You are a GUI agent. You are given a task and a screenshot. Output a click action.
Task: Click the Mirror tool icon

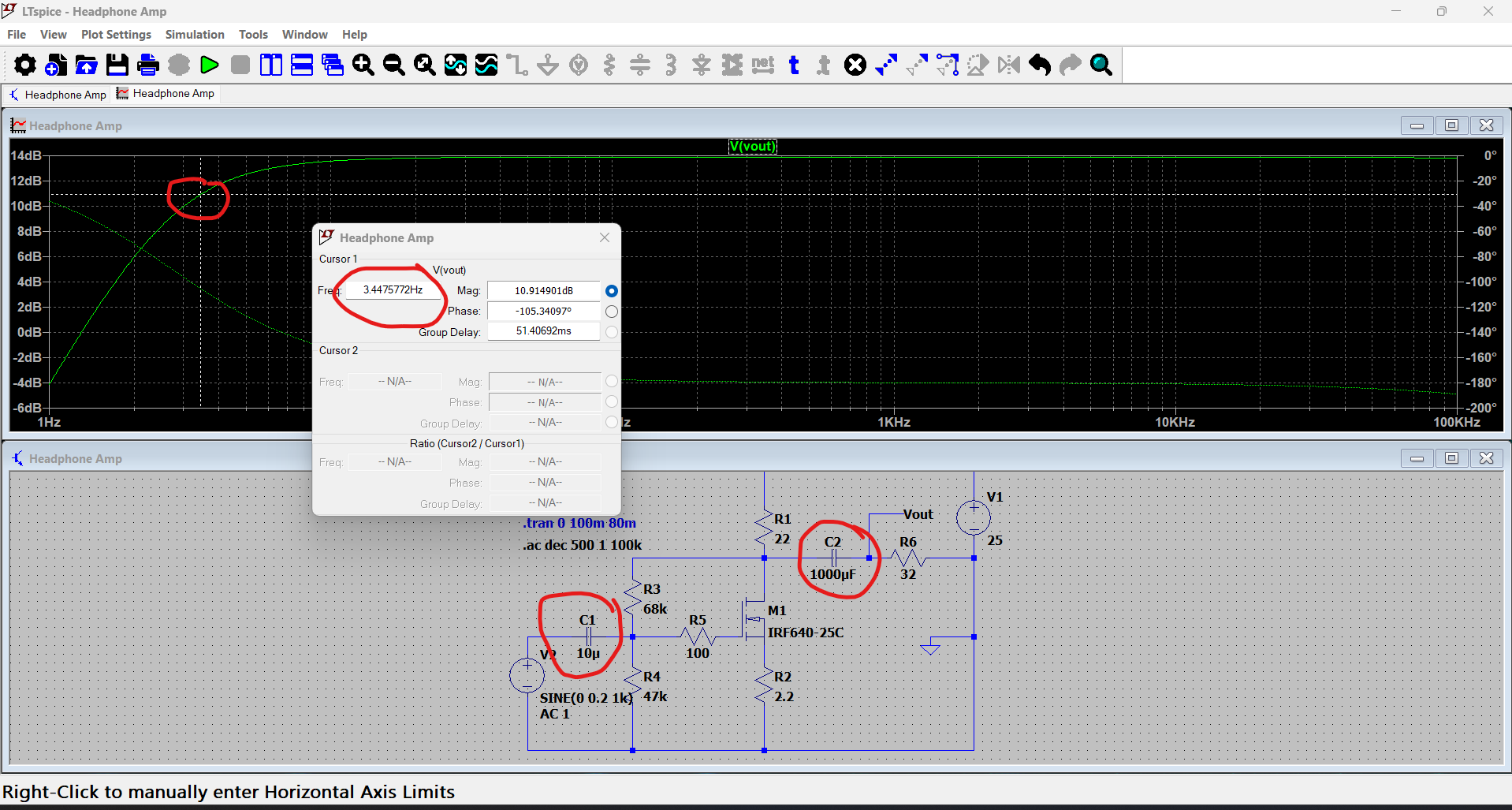[1009, 65]
